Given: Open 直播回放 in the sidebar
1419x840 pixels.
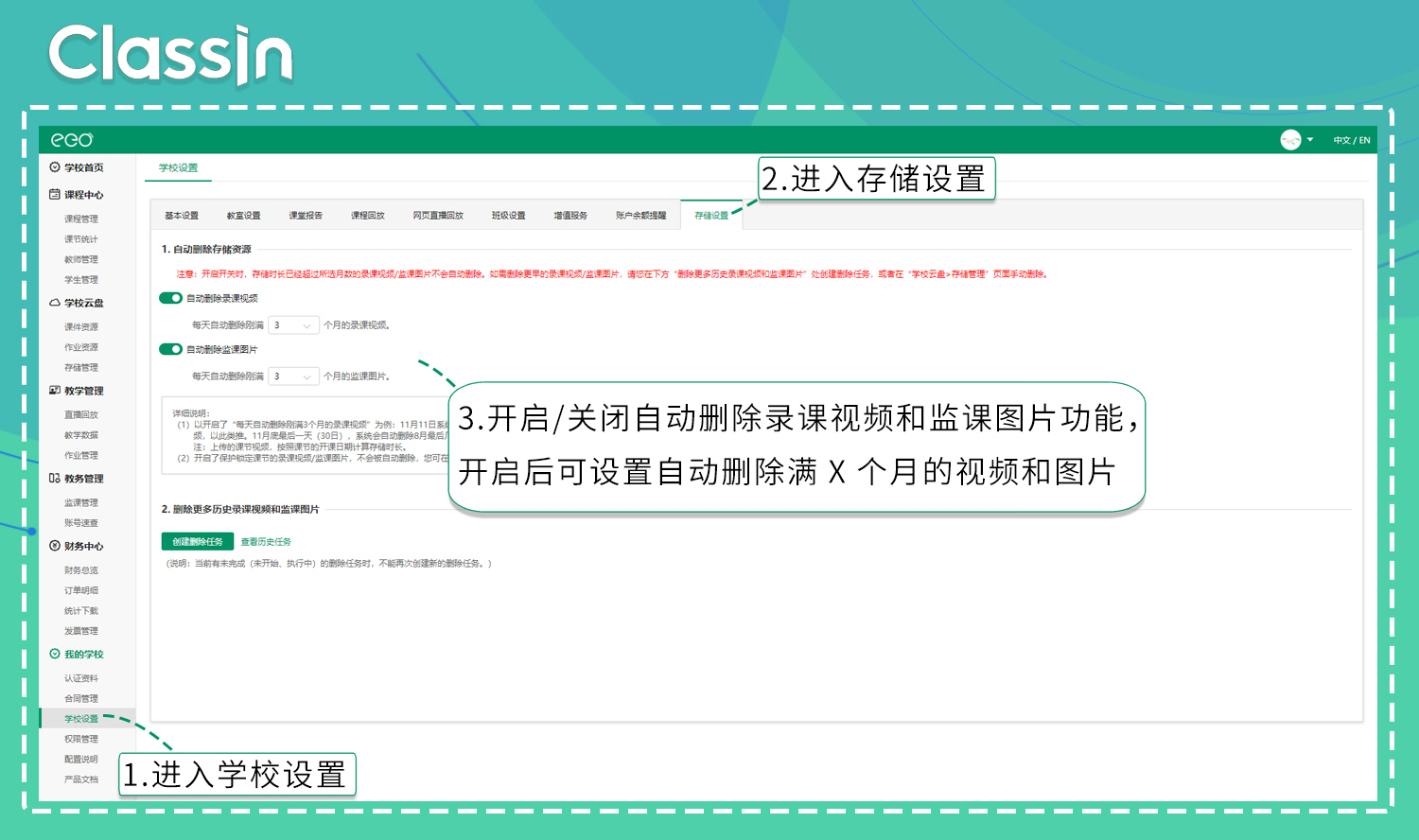Looking at the screenshot, I should (x=81, y=415).
